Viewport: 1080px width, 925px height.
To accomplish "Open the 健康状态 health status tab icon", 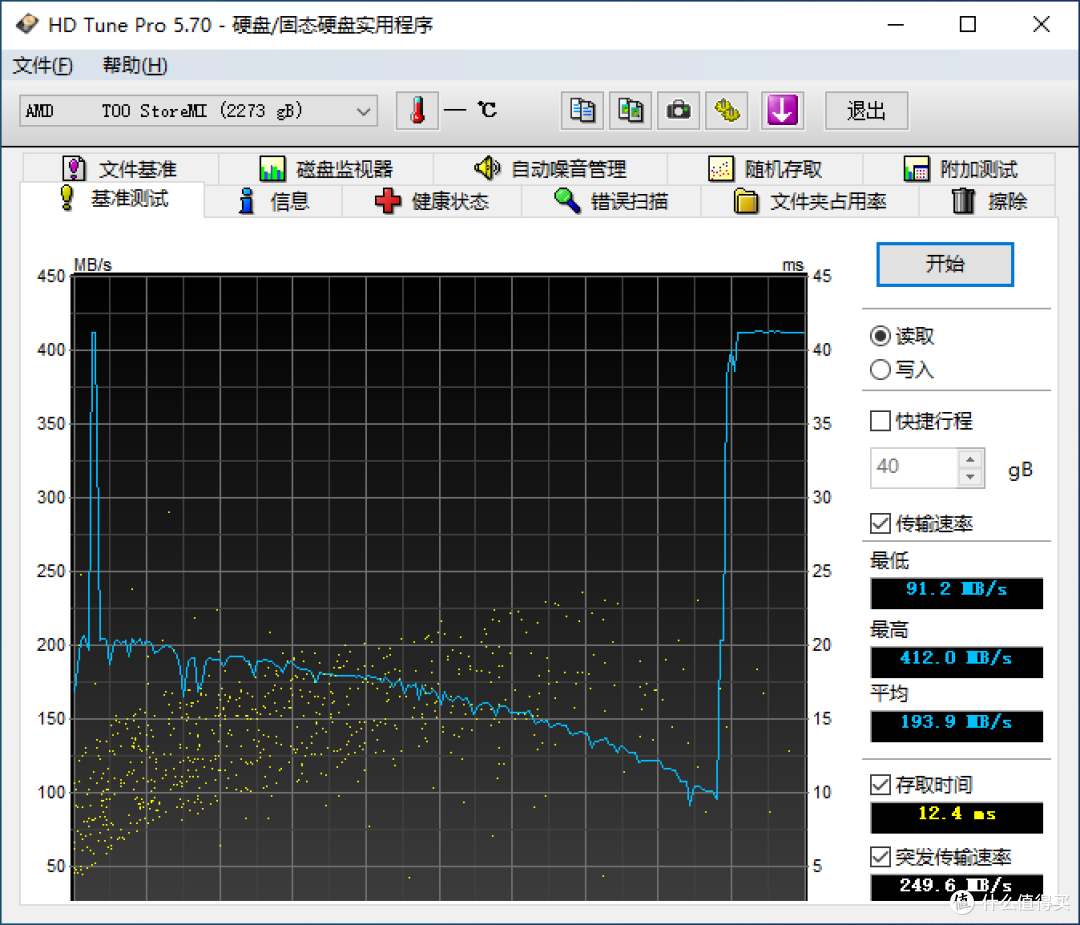I will click(389, 201).
